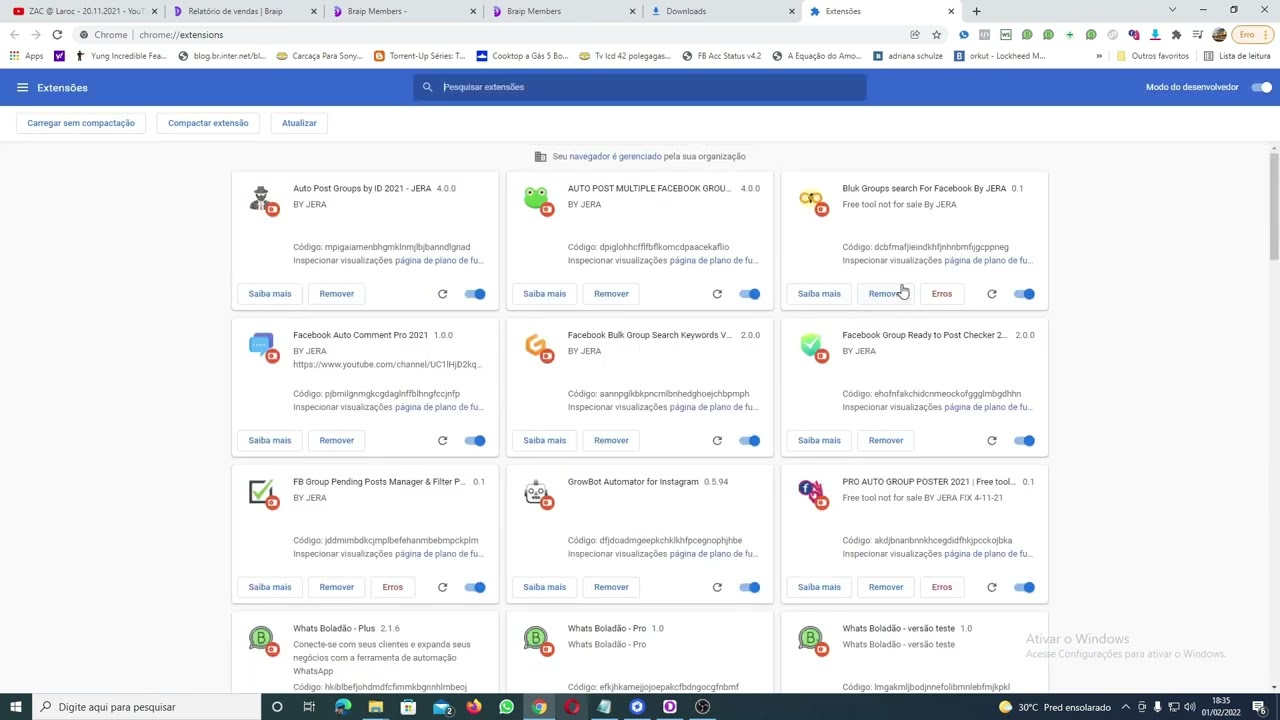Open WhatsApp from the taskbar
Image resolution: width=1280 pixels, height=720 pixels.
pos(506,707)
